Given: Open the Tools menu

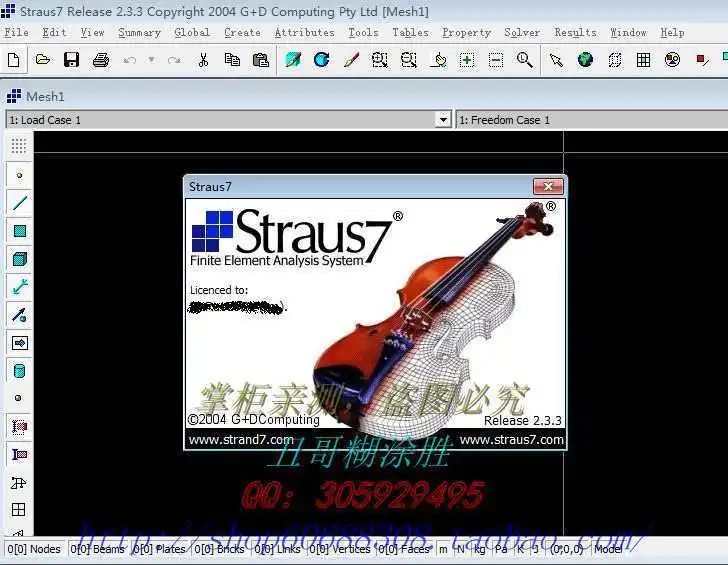Looking at the screenshot, I should [x=363, y=32].
